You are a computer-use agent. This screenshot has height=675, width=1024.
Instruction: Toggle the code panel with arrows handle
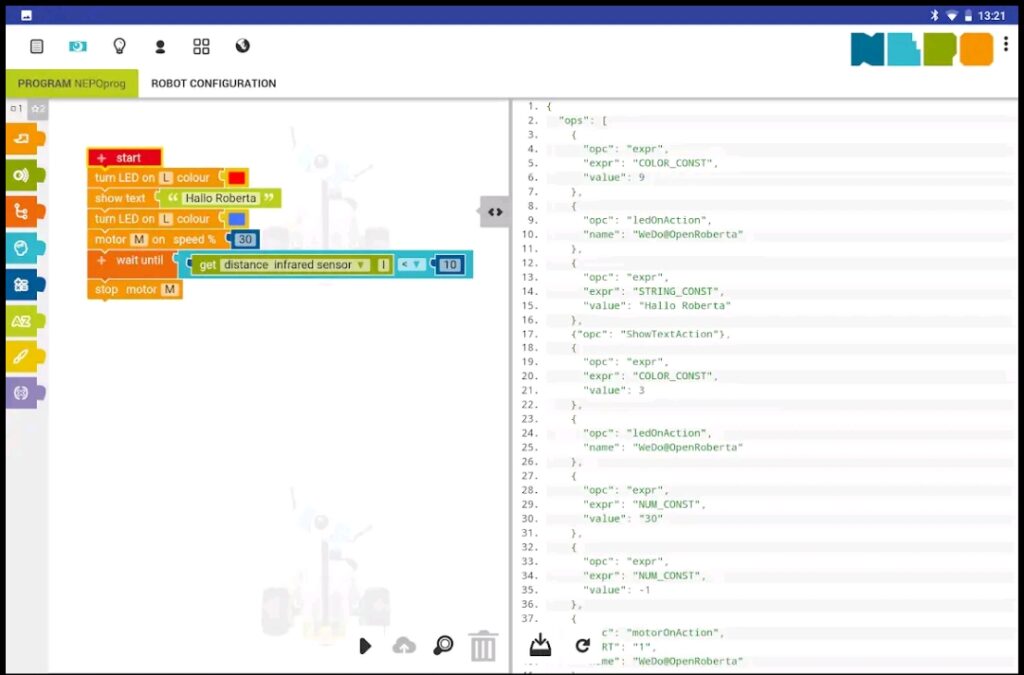(495, 212)
